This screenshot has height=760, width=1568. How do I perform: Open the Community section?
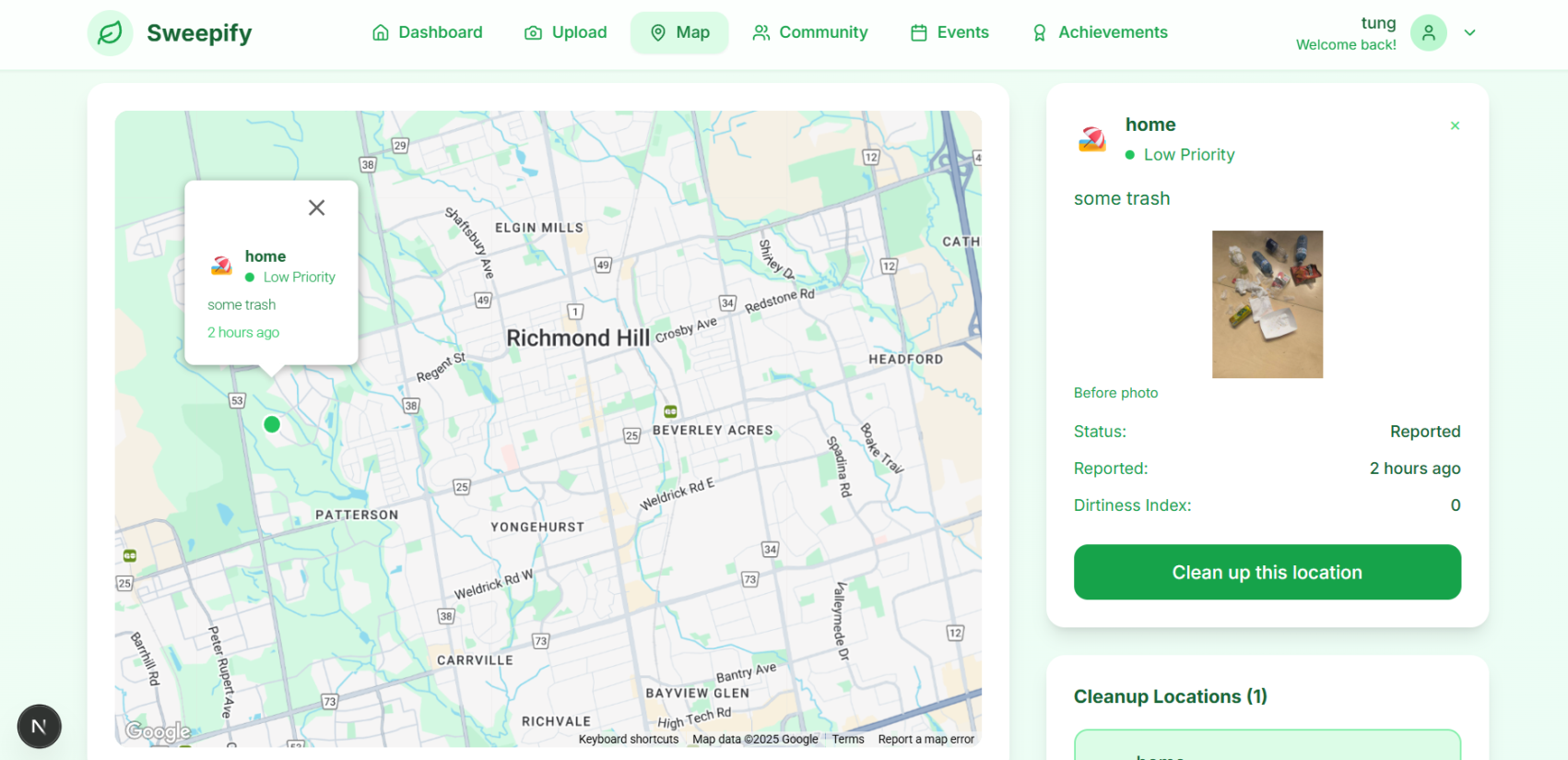tap(810, 32)
